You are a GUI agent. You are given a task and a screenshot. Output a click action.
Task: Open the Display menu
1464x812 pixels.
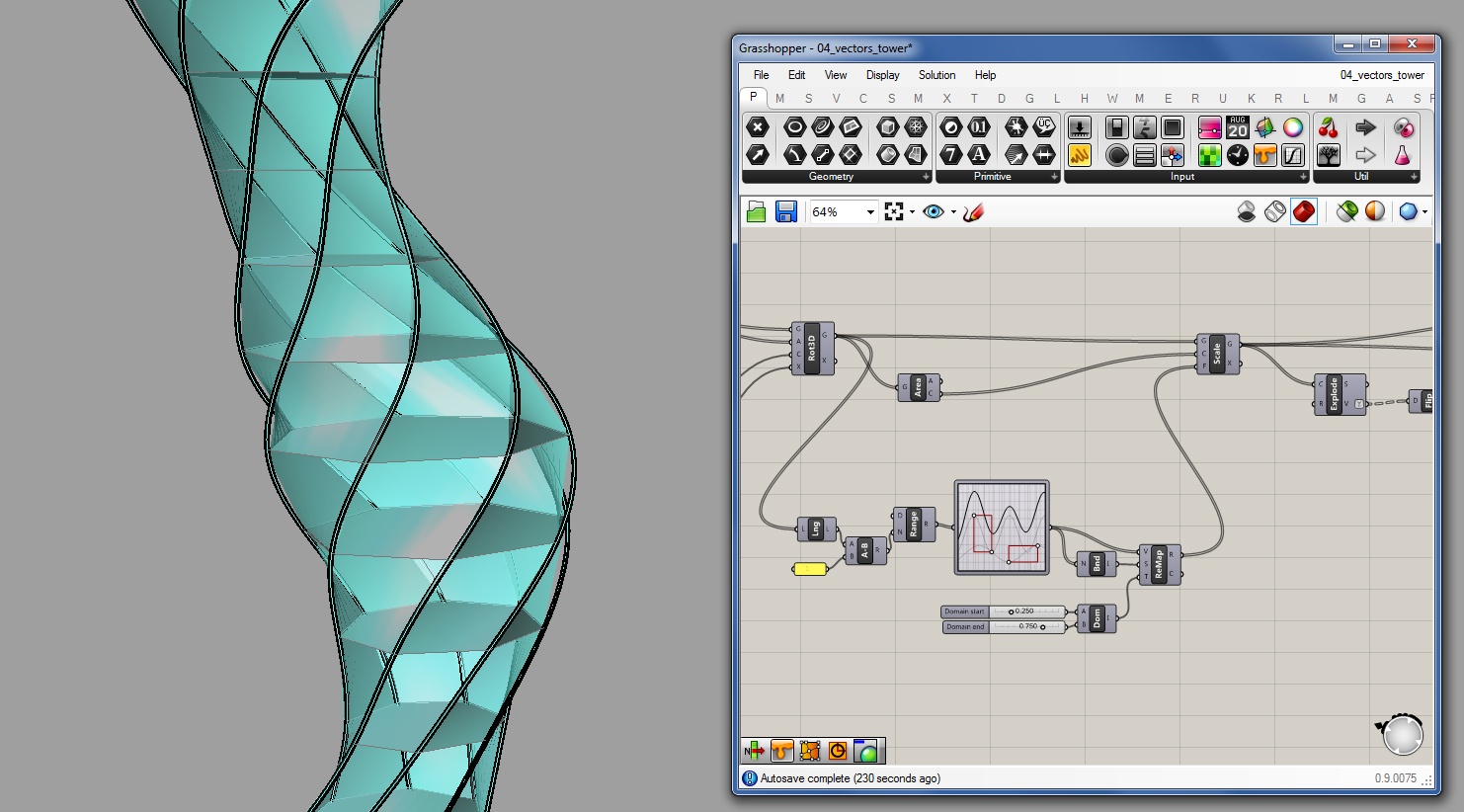pos(882,75)
